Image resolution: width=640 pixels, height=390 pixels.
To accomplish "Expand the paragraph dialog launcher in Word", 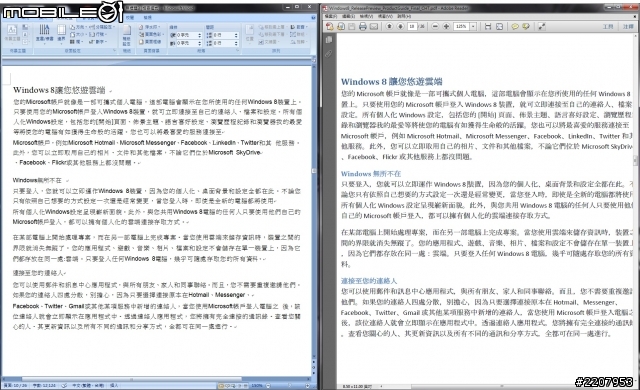I will (238, 51).
